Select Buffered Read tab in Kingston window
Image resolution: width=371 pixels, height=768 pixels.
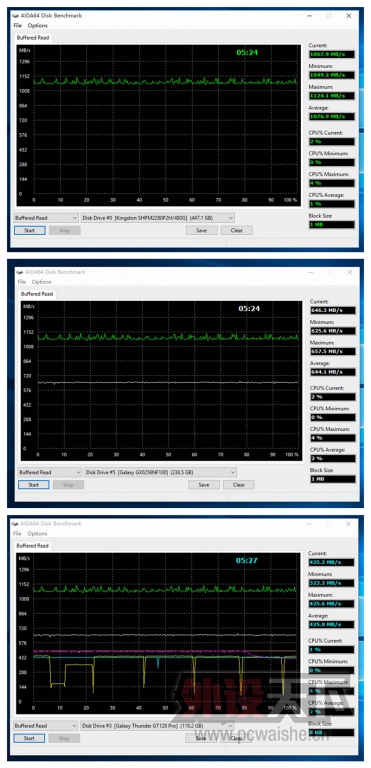[32, 37]
